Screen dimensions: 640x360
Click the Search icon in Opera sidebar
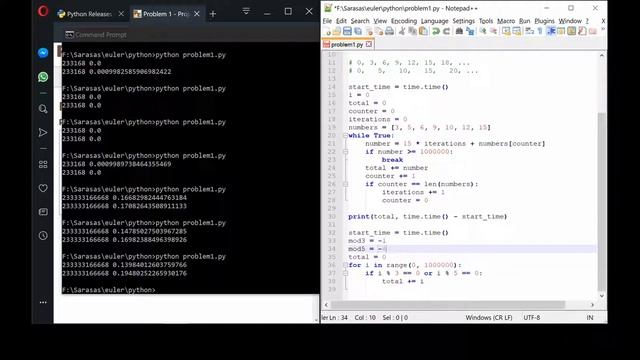point(43,109)
